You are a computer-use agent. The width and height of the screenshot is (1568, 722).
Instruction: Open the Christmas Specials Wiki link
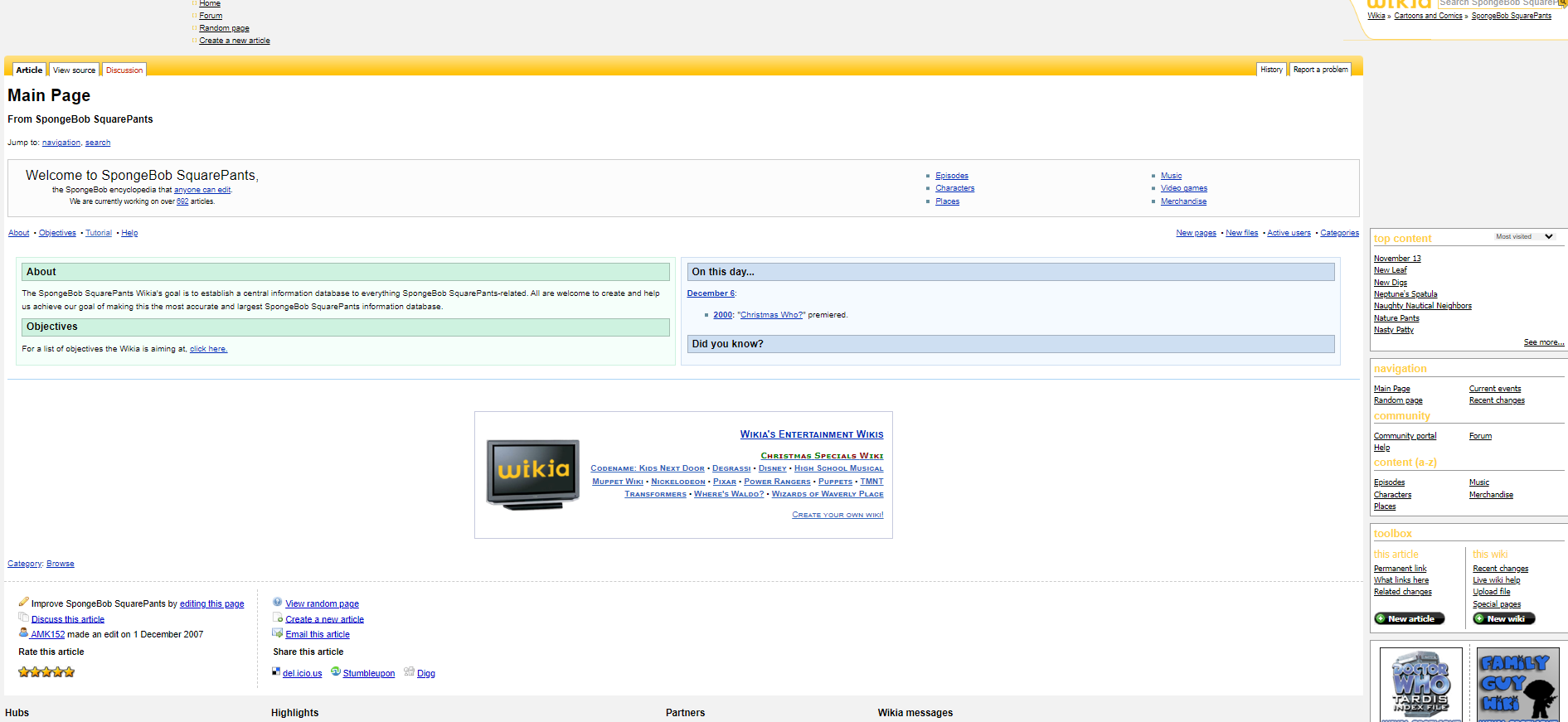(823, 456)
